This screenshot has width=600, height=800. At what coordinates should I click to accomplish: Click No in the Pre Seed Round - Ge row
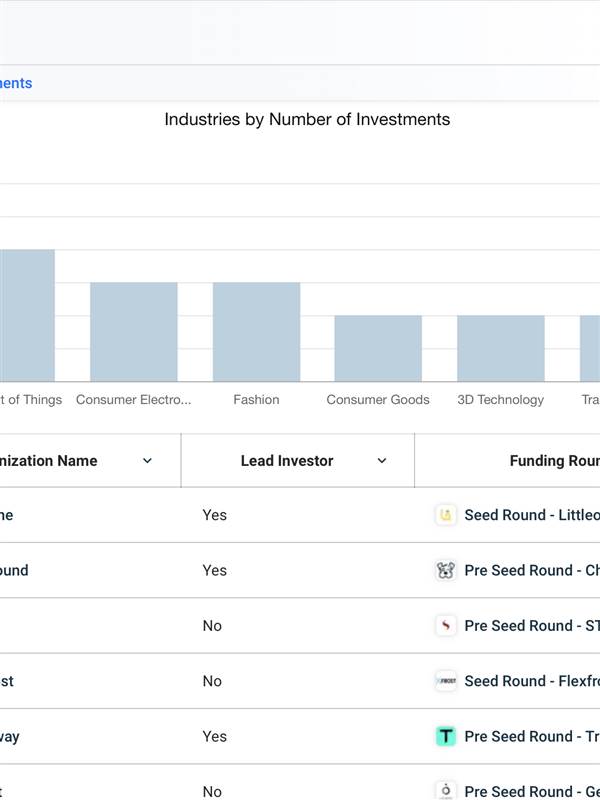pos(212,791)
